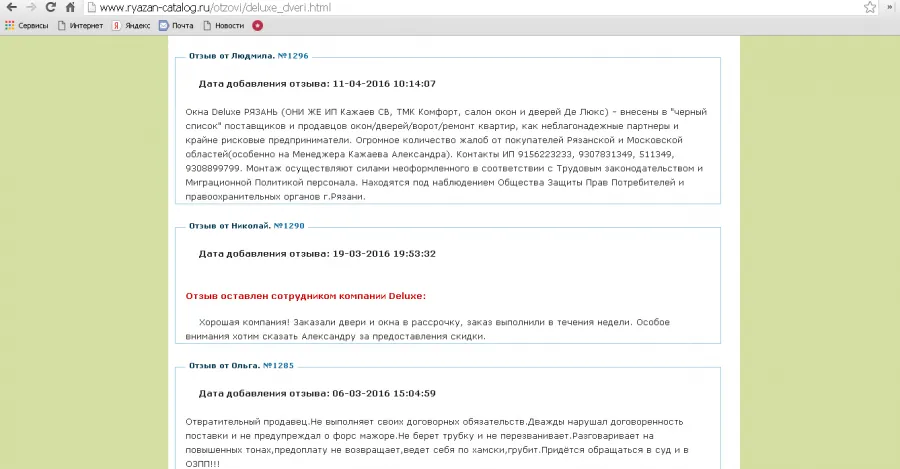Screen dimensions: 900x469
Task: Click 'Отзыв от Николай.' heading
Action: pyautogui.click(x=230, y=226)
